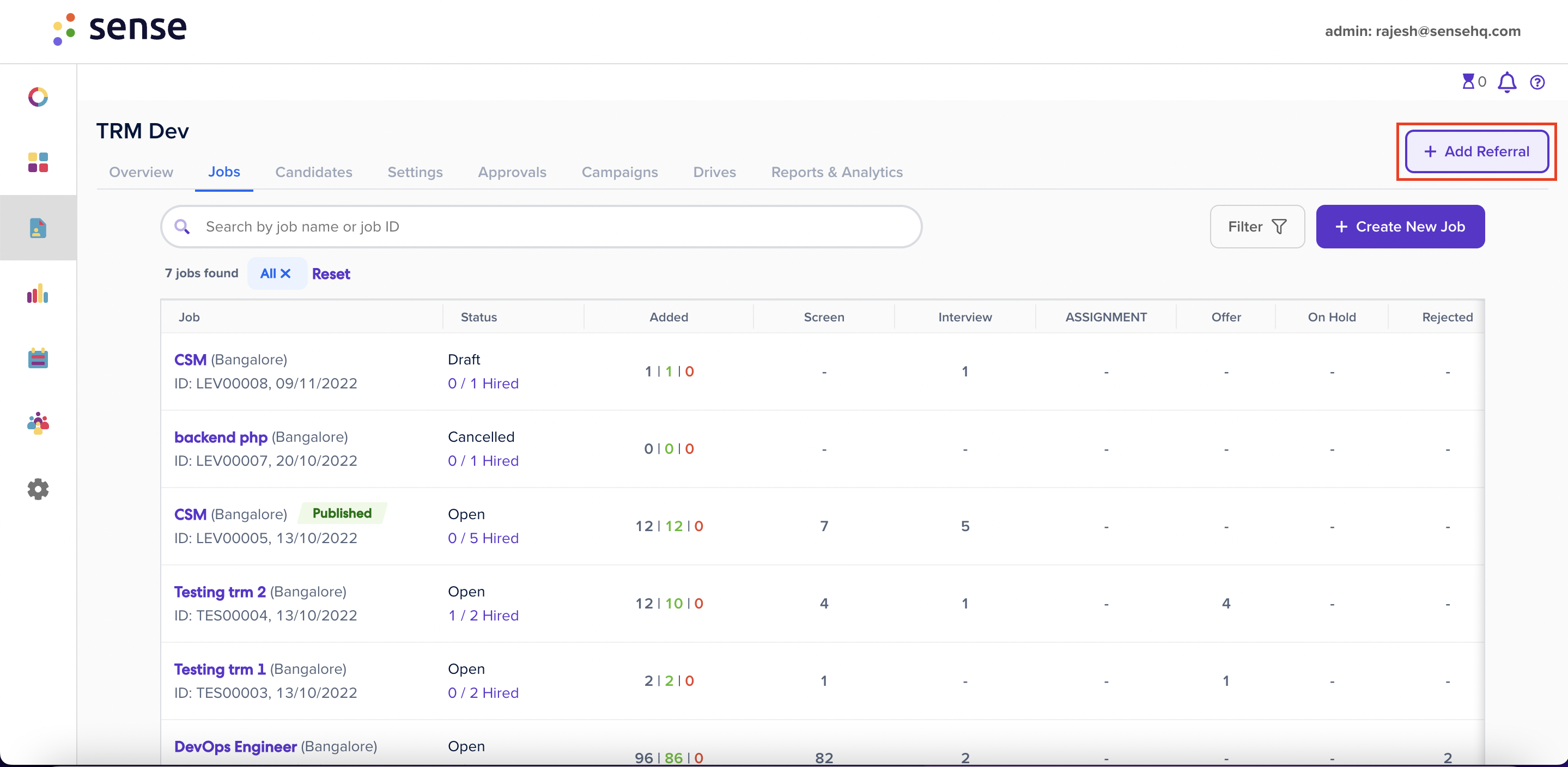This screenshot has height=767, width=1568.
Task: Open the gear settings sidebar icon
Action: (x=38, y=489)
